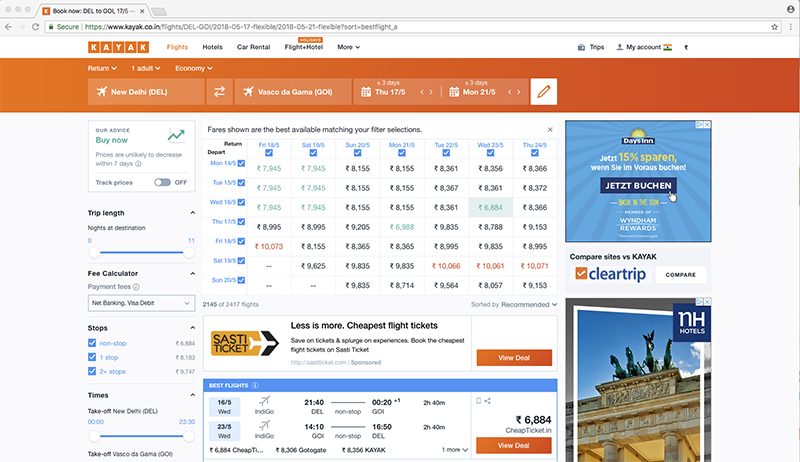Uncheck the 2+ stops filter
The image size is (800, 462).
point(92,371)
